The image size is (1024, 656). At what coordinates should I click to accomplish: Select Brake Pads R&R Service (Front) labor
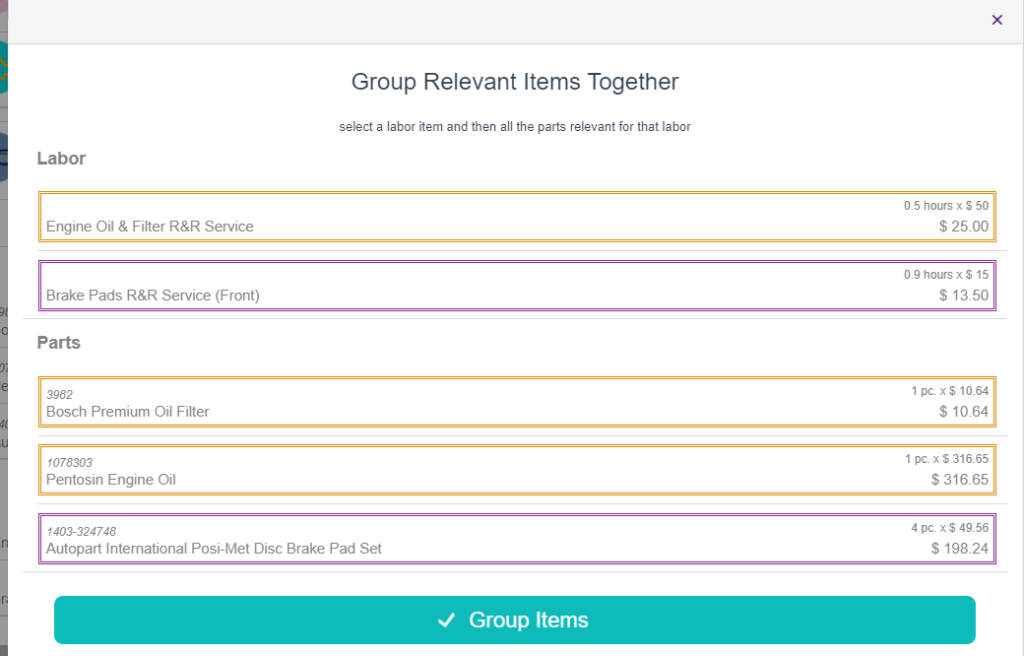point(153,295)
